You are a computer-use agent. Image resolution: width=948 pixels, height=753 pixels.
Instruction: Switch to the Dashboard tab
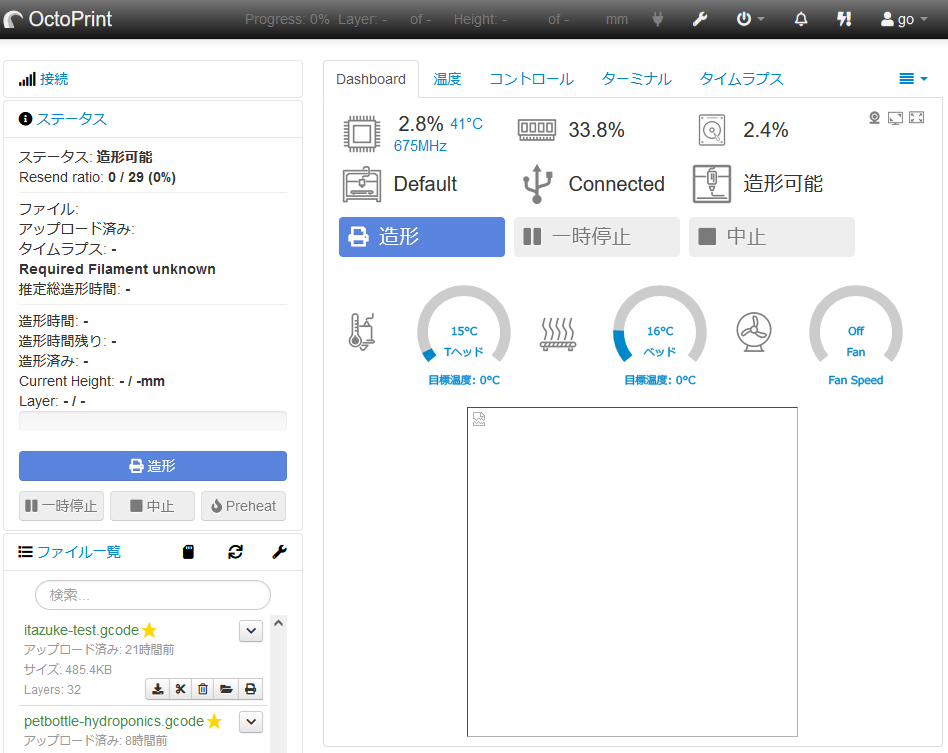[371, 79]
